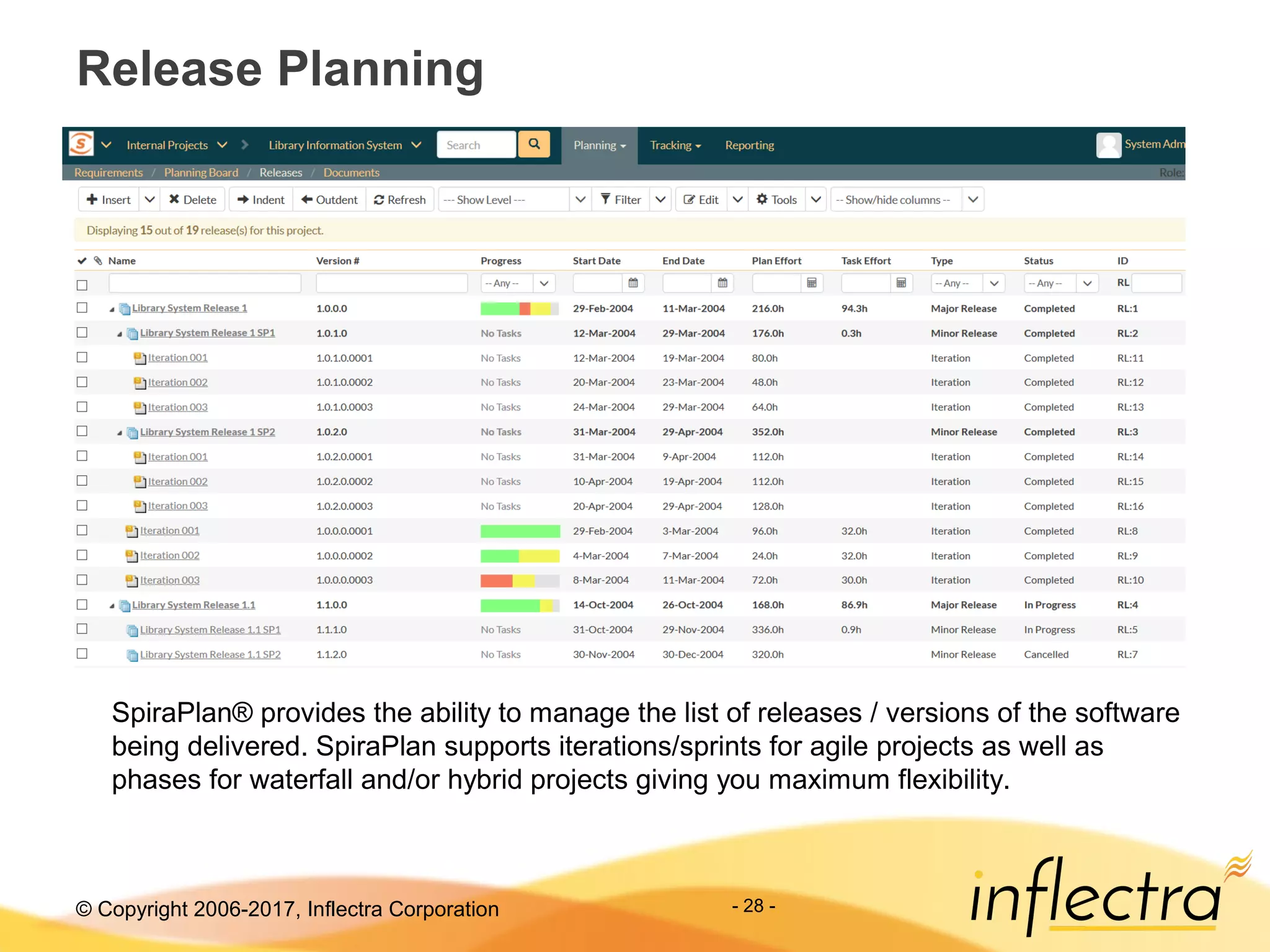Check the Library System Release 1.1 SP2 checkbox
This screenshot has height=952, width=1270.
(82, 653)
